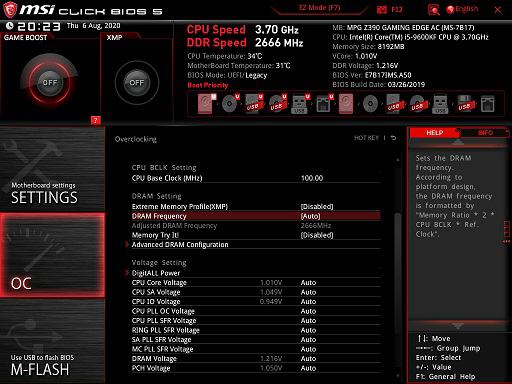Switch to the INFO tab
The width and height of the screenshot is (512, 384).
[485, 133]
